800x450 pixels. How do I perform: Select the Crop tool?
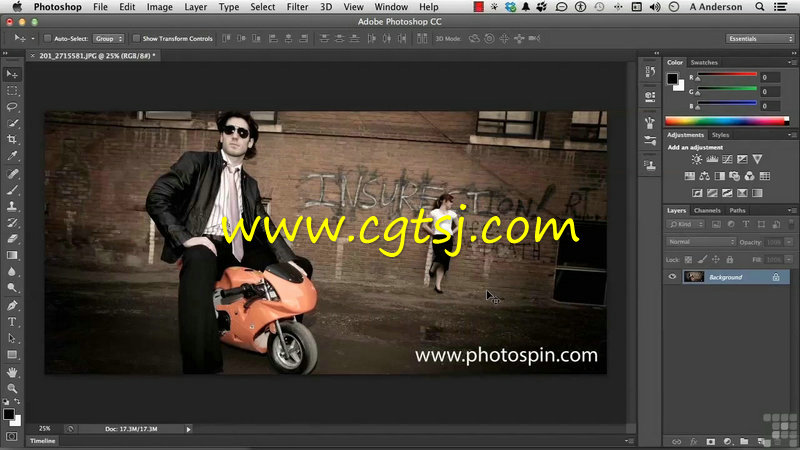click(x=12, y=139)
